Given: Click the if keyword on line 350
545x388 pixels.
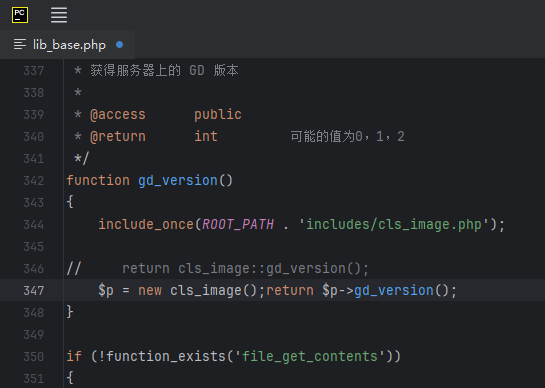Looking at the screenshot, I should [x=74, y=356].
